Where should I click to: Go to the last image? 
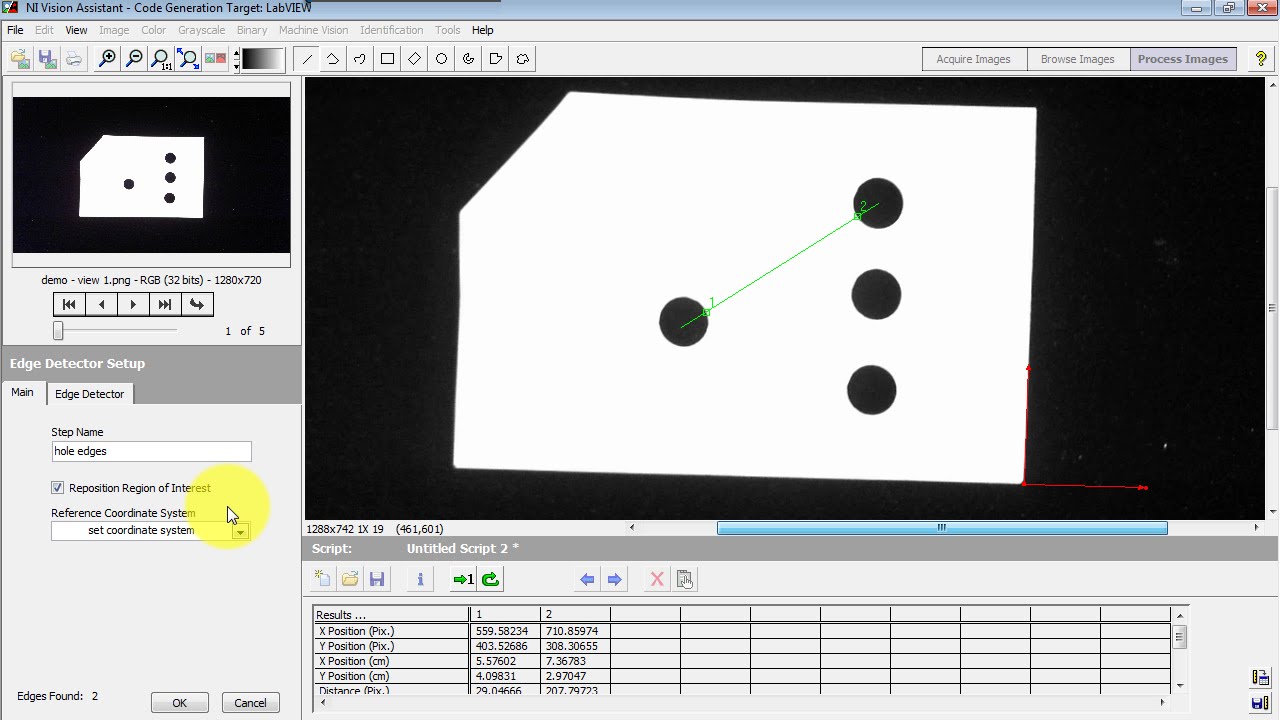pos(165,305)
